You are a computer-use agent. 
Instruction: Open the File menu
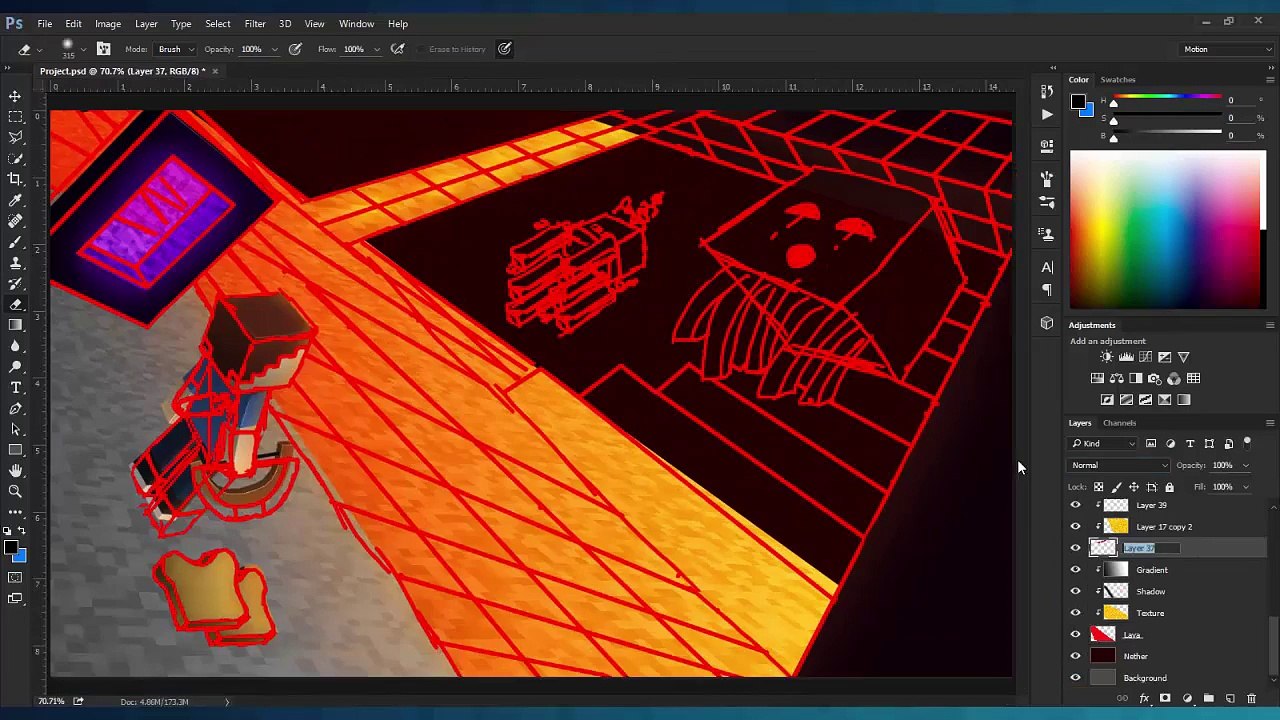[x=45, y=24]
